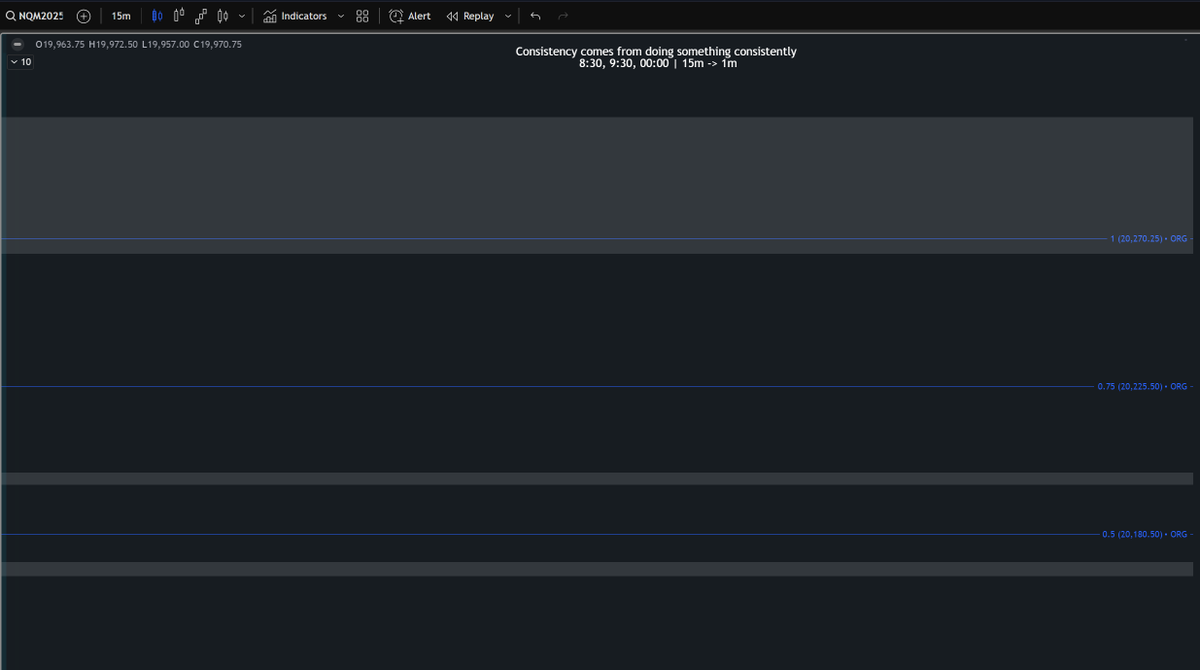Collapse the symbol legend minus button
Screen dimensions: 1200x670
coord(17,45)
